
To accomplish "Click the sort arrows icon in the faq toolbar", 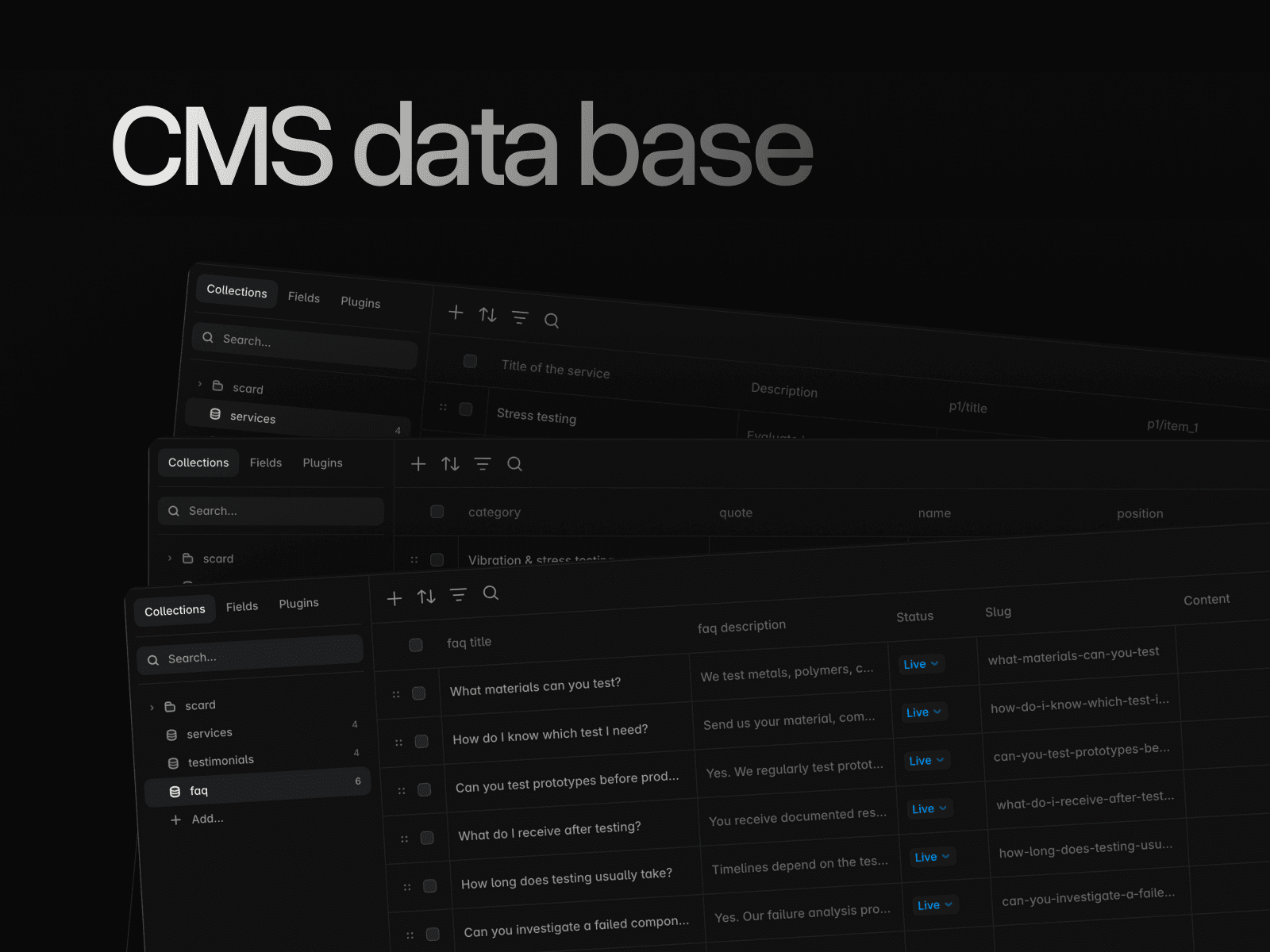I will click(426, 597).
